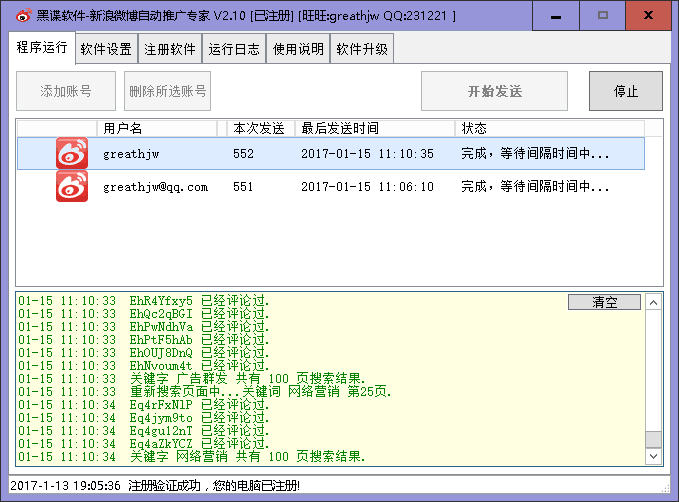Click the Weibo icon beside greathjw@qq.com

pos(72,186)
